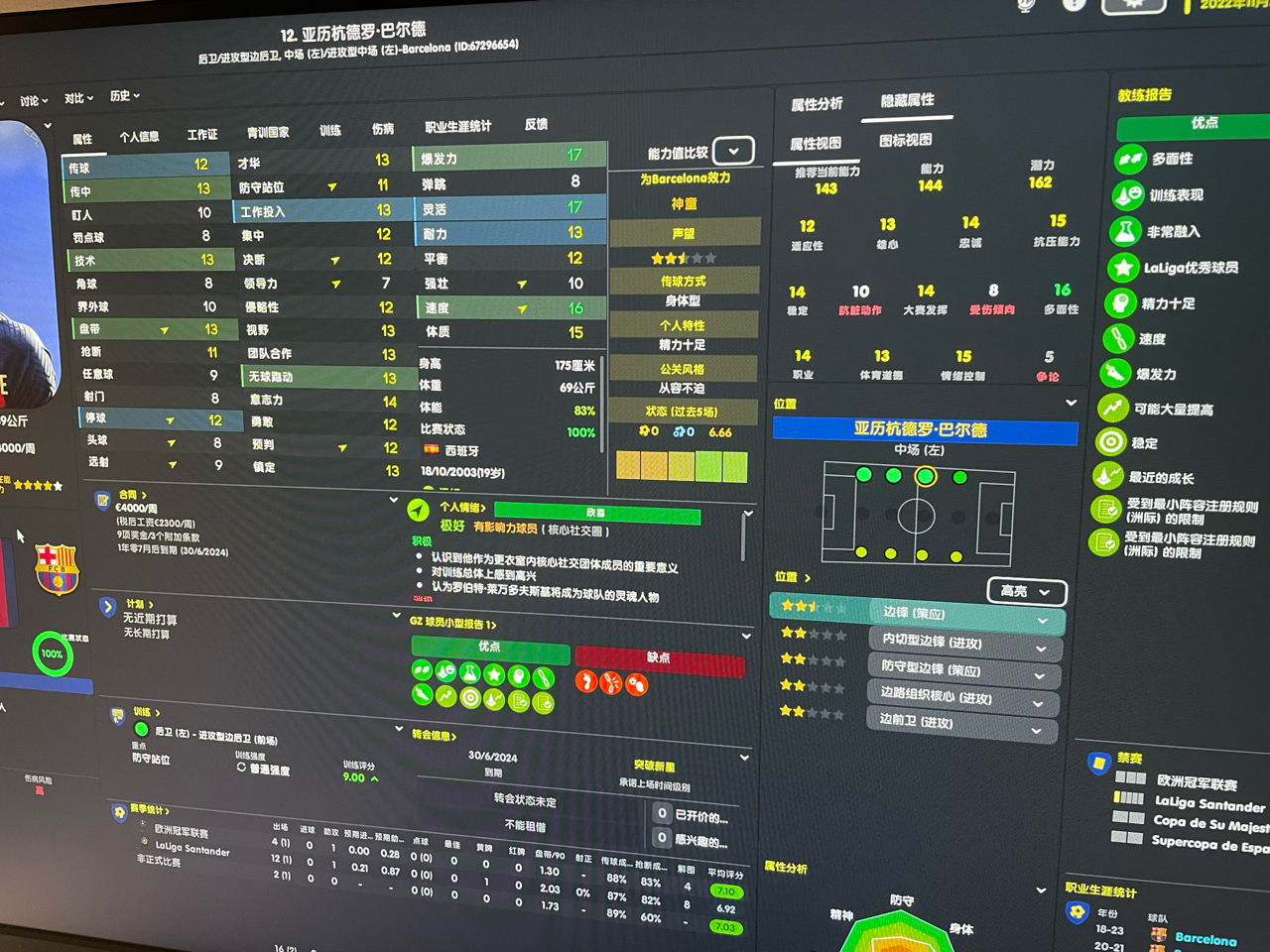Click the 训练表现 cone icon in the coach report
1270x952 pixels.
click(1128, 195)
